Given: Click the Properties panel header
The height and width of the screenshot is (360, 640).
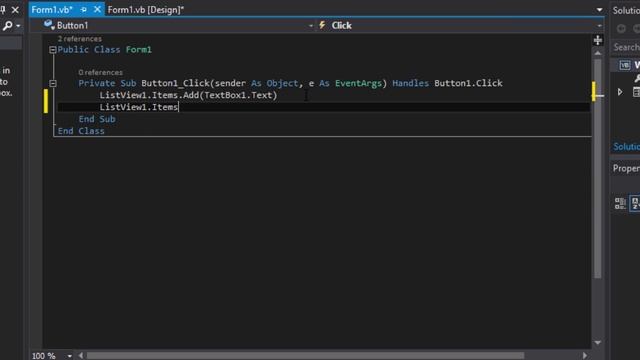Looking at the screenshot, I should 626,168.
